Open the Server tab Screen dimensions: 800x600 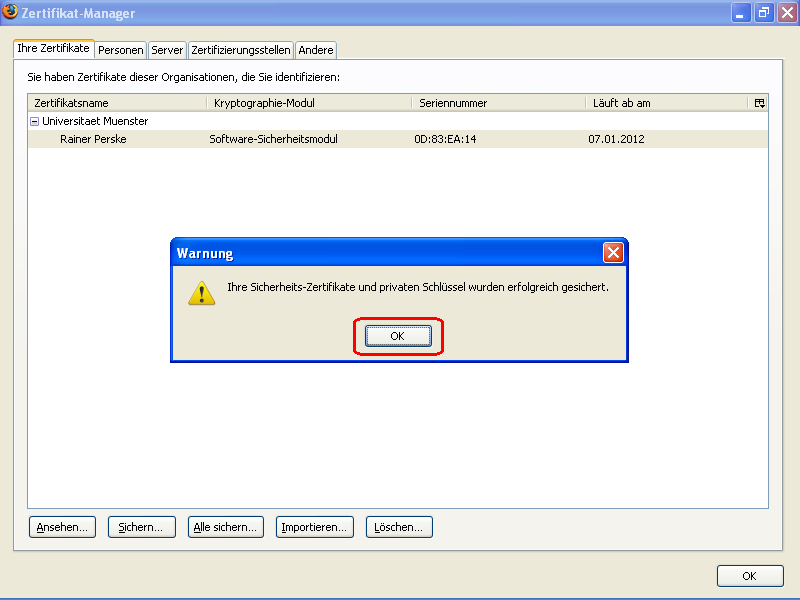pos(167,49)
